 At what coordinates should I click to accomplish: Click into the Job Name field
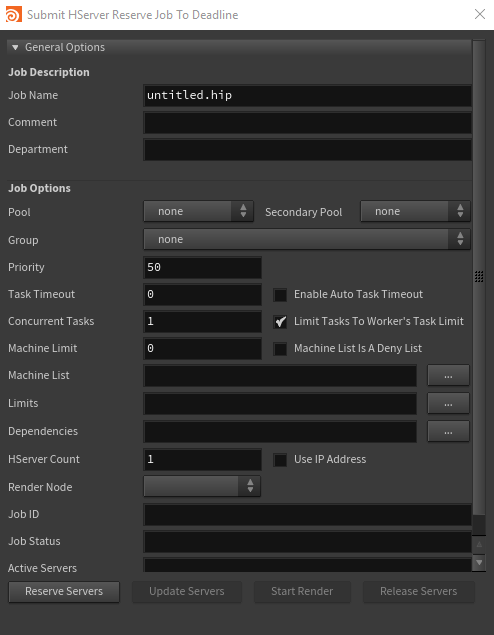pos(307,96)
